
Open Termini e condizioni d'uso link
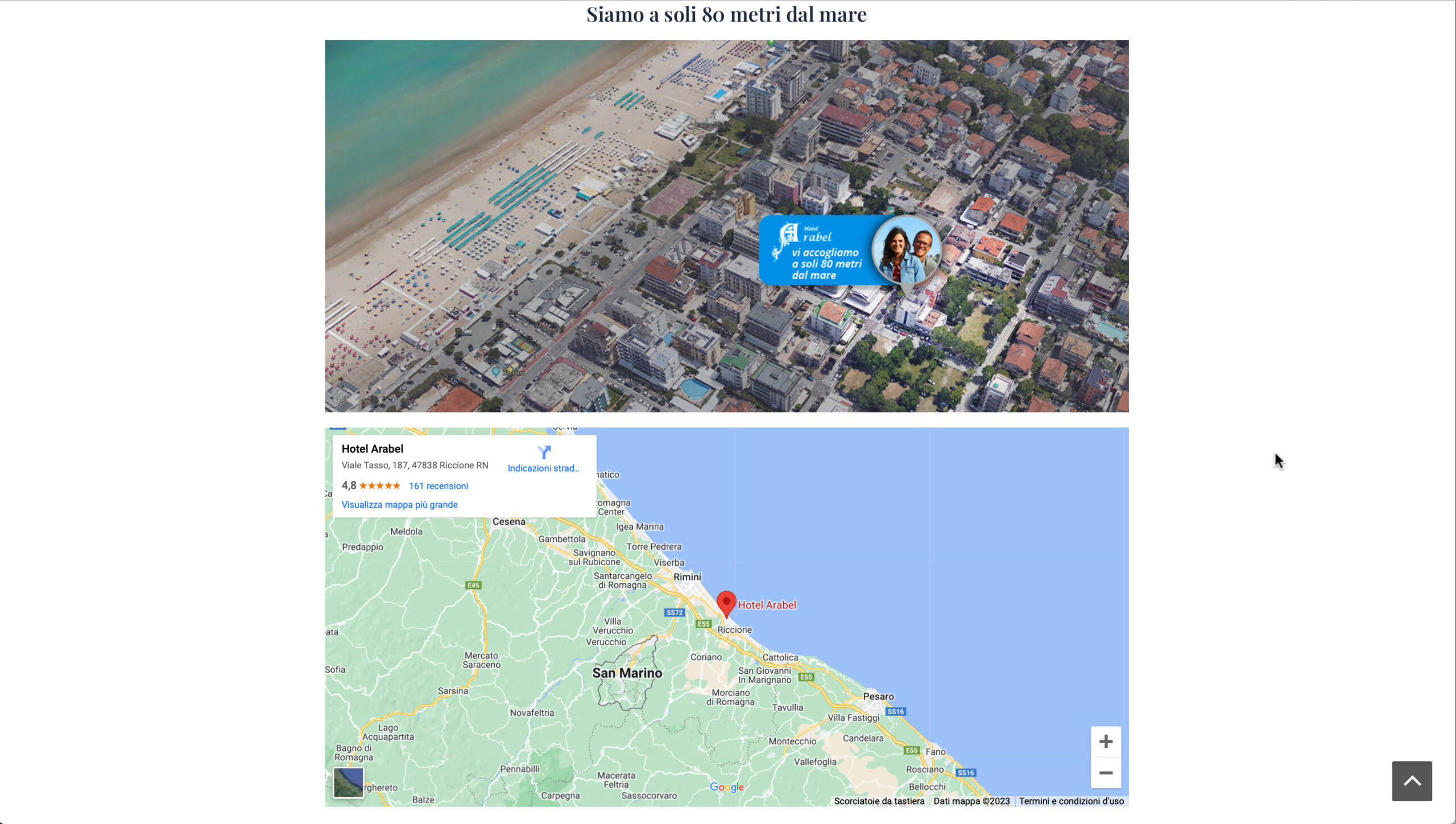(x=1071, y=801)
